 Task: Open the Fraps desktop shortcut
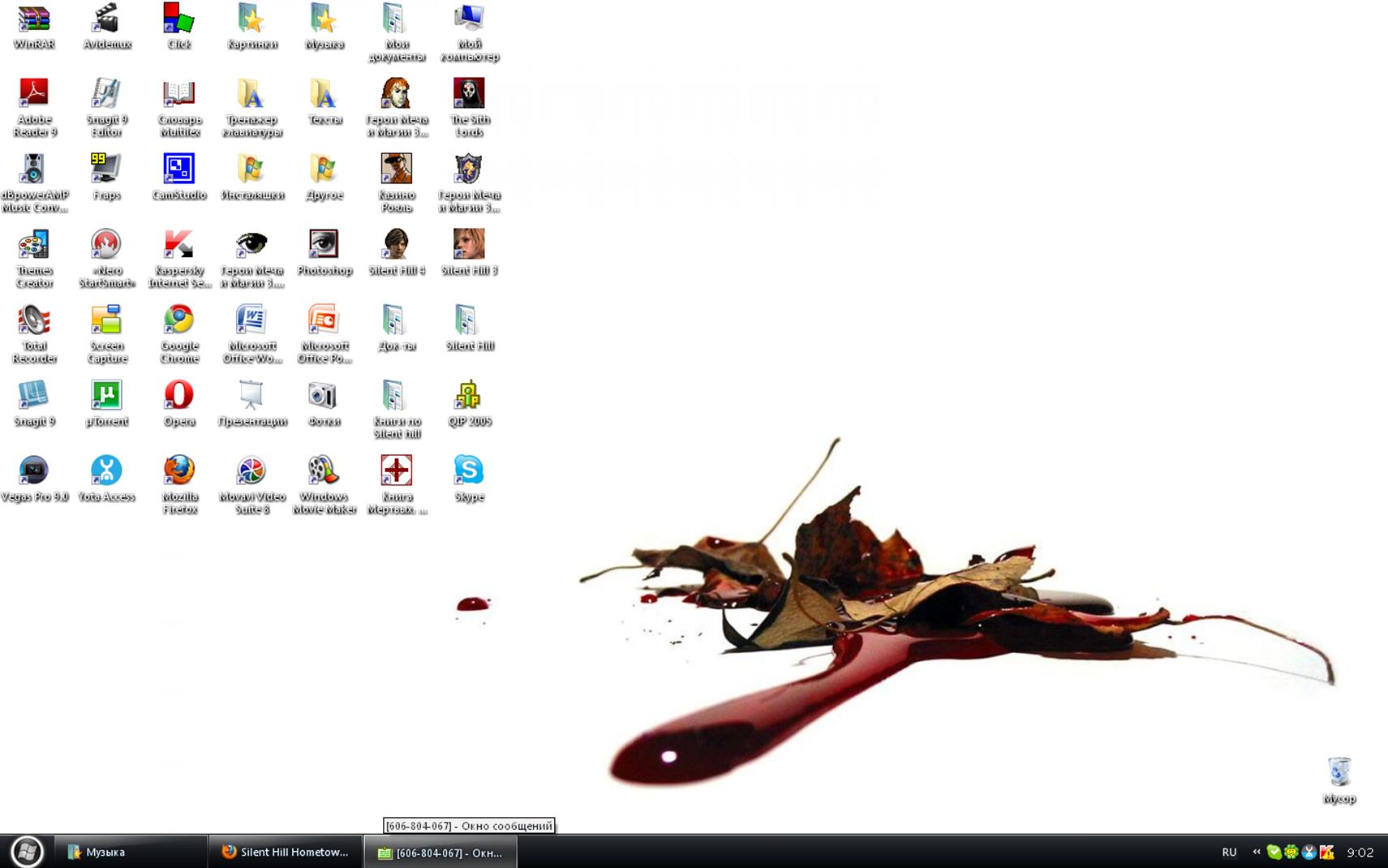pos(106,170)
